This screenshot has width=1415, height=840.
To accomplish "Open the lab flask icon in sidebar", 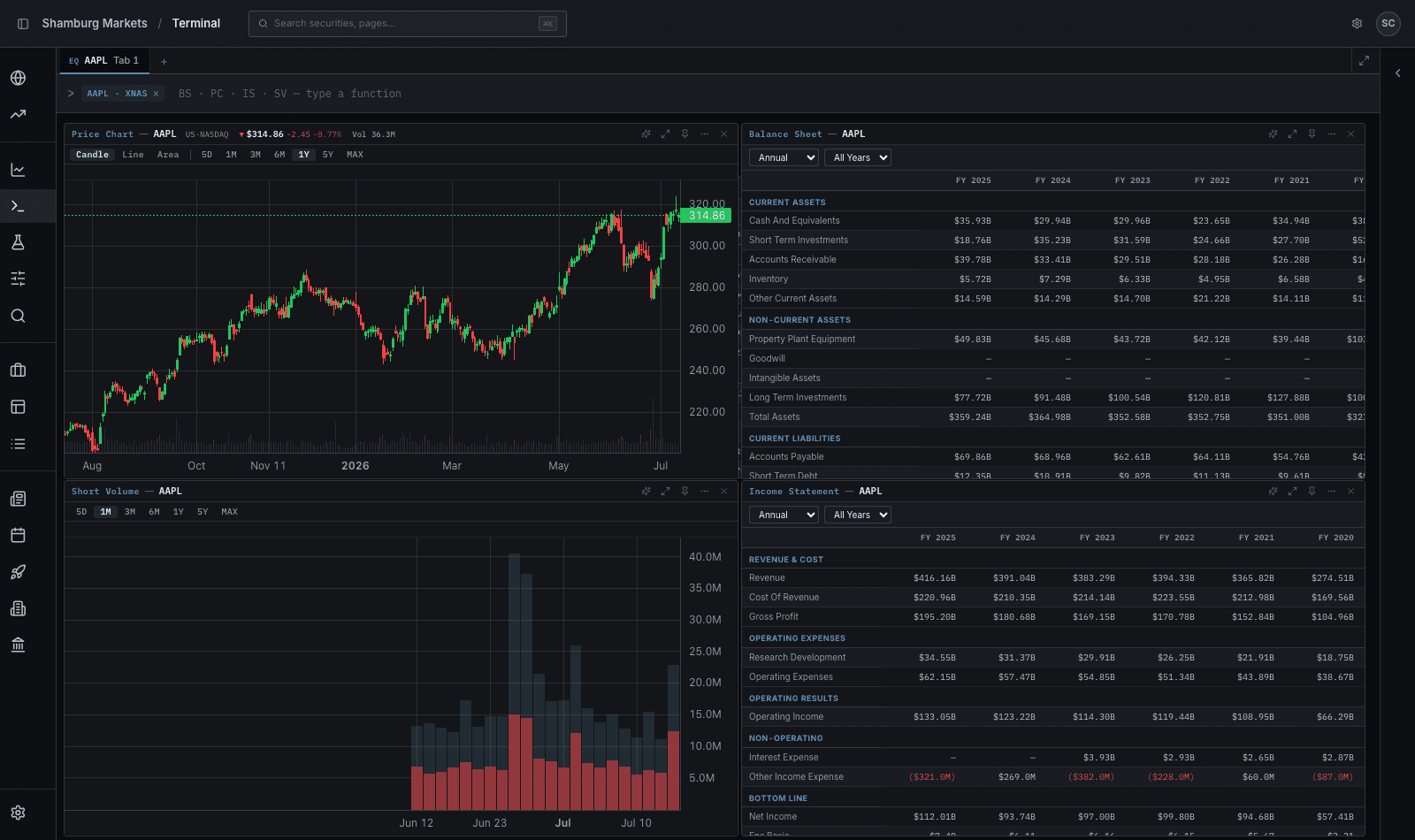I will click(x=18, y=242).
